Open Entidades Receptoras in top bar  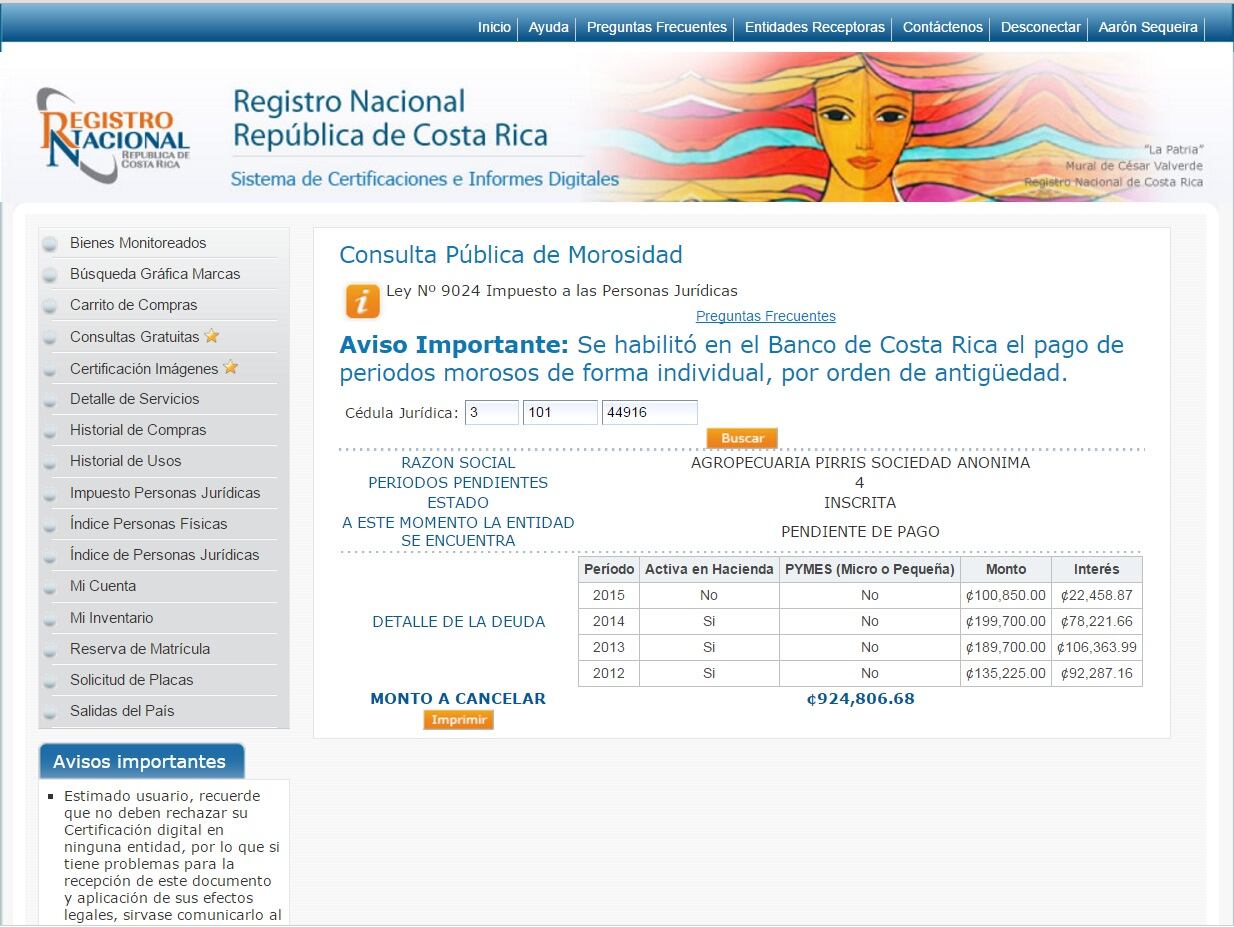click(x=814, y=28)
